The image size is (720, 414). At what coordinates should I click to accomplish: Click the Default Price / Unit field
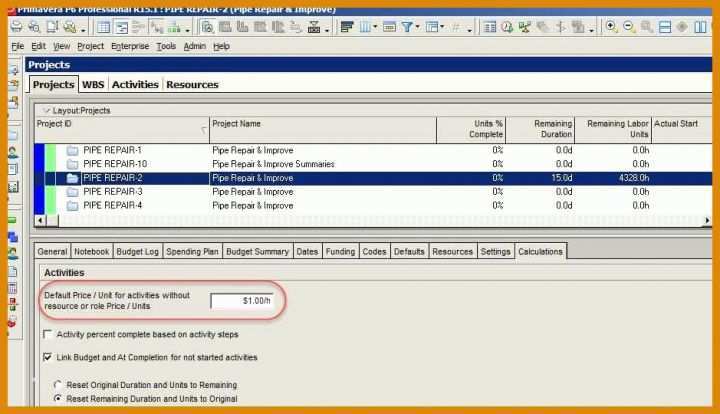click(x=242, y=301)
